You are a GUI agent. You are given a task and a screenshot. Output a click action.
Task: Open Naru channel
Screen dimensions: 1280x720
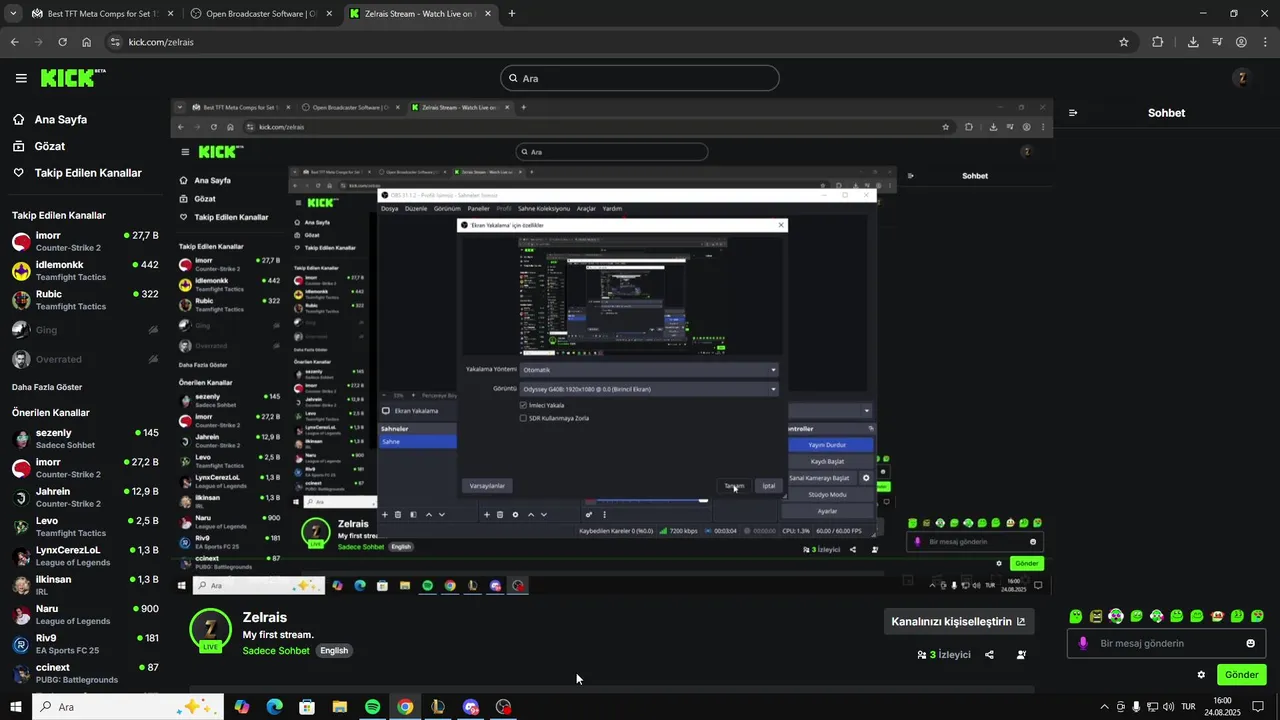coord(85,614)
